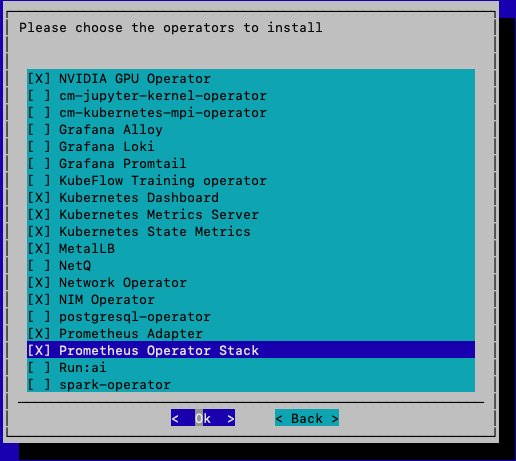516x461 pixels.
Task: Click the 'Grafana Loki' label text
Action: coord(107,147)
